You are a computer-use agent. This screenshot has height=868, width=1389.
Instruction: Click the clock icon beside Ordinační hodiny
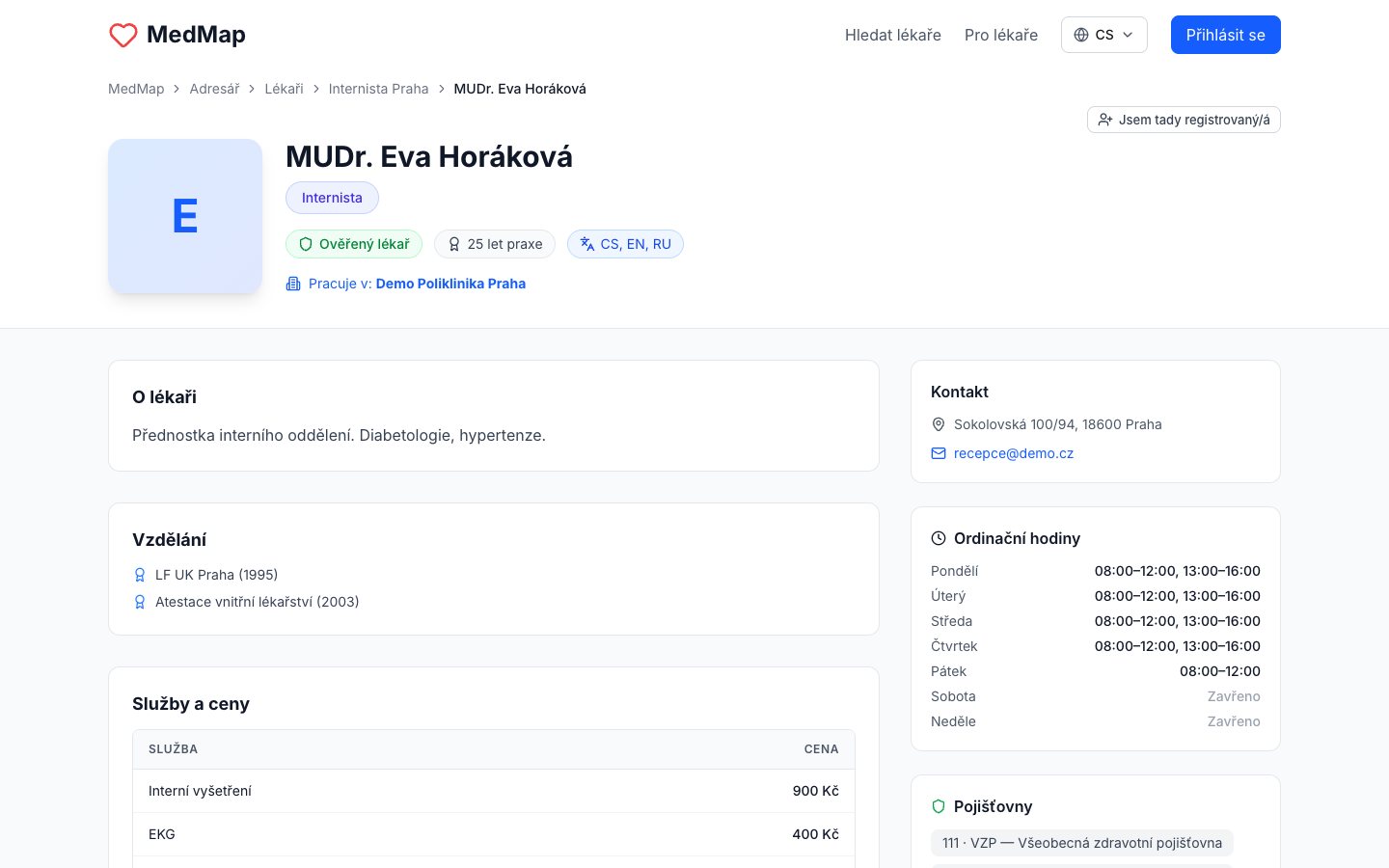point(939,538)
